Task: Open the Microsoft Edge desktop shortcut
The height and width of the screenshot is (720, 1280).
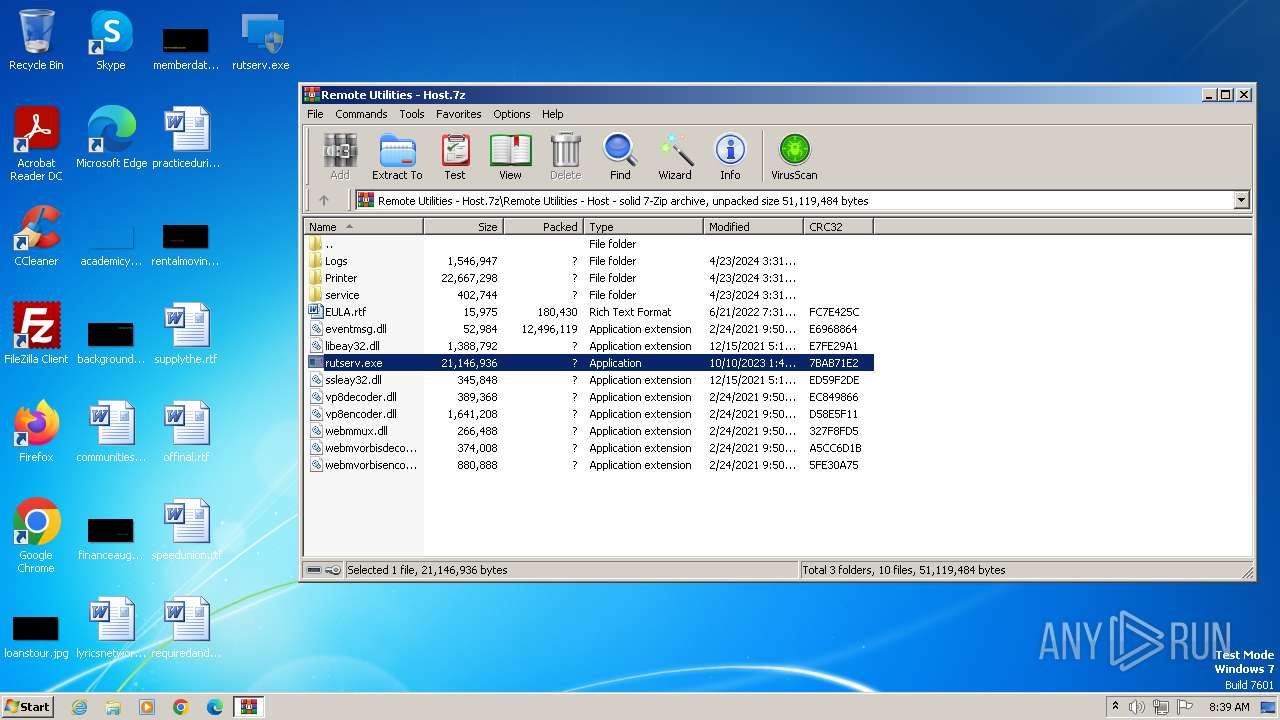Action: pos(111,138)
